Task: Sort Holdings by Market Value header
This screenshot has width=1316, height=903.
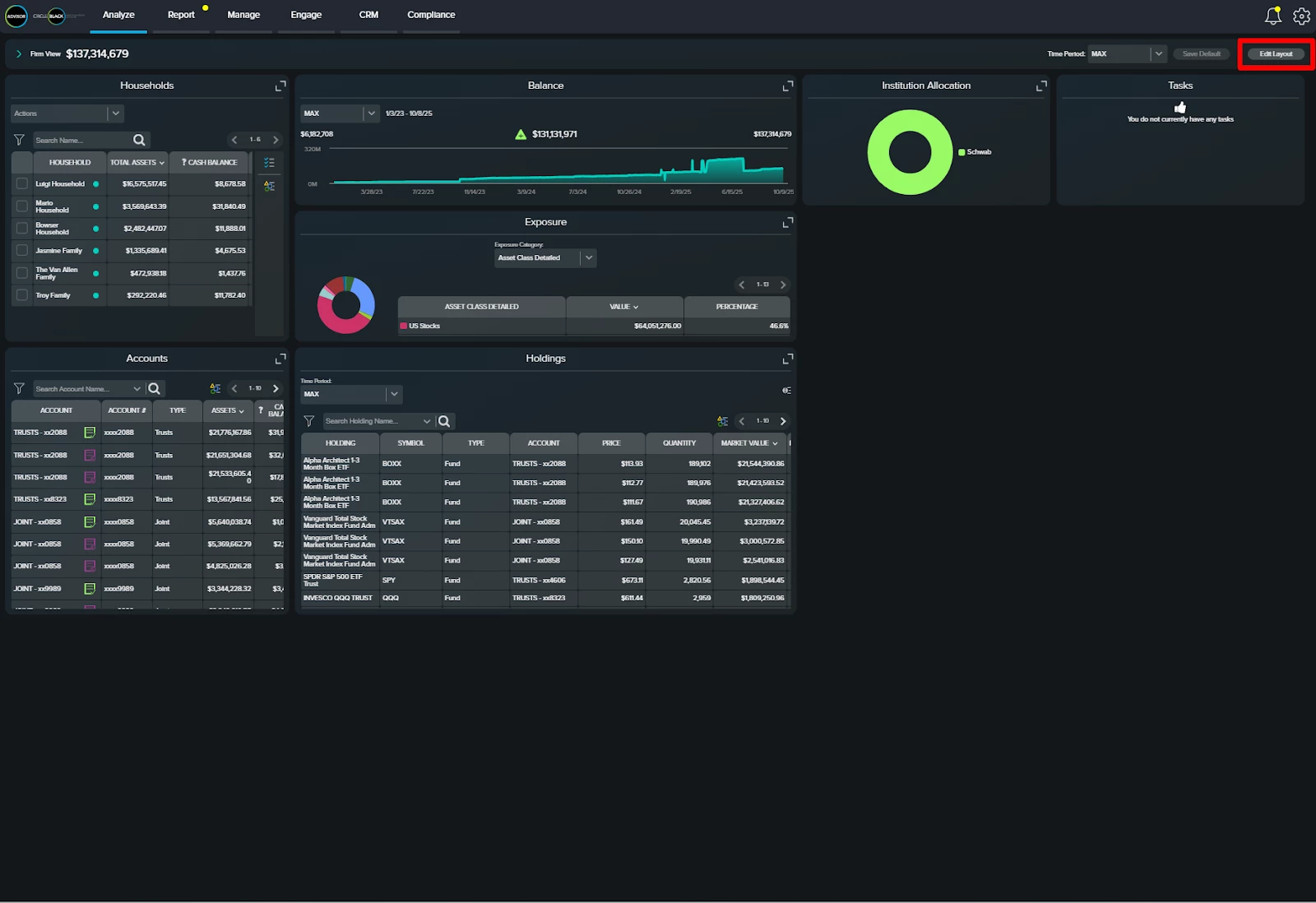Action: [749, 443]
